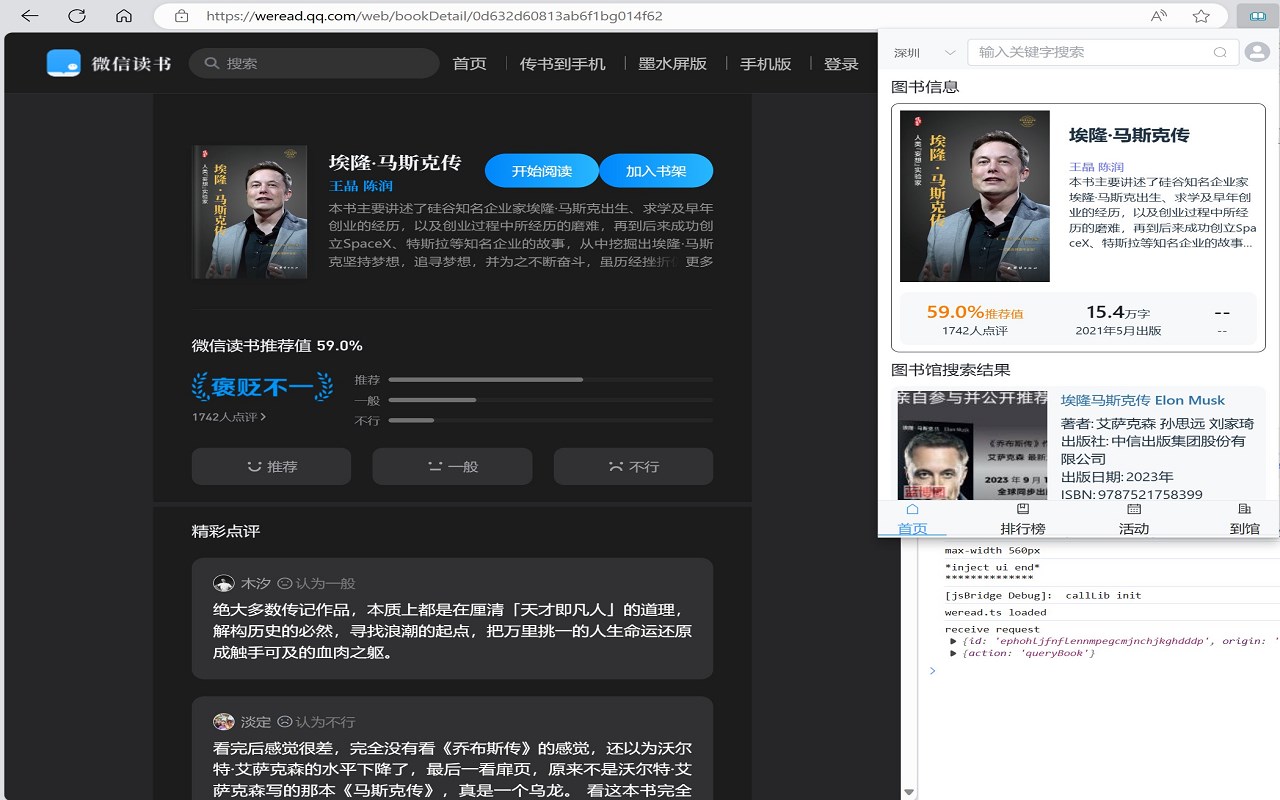Expand description with 更多
Viewport: 1280px width, 800px height.
(x=699, y=262)
